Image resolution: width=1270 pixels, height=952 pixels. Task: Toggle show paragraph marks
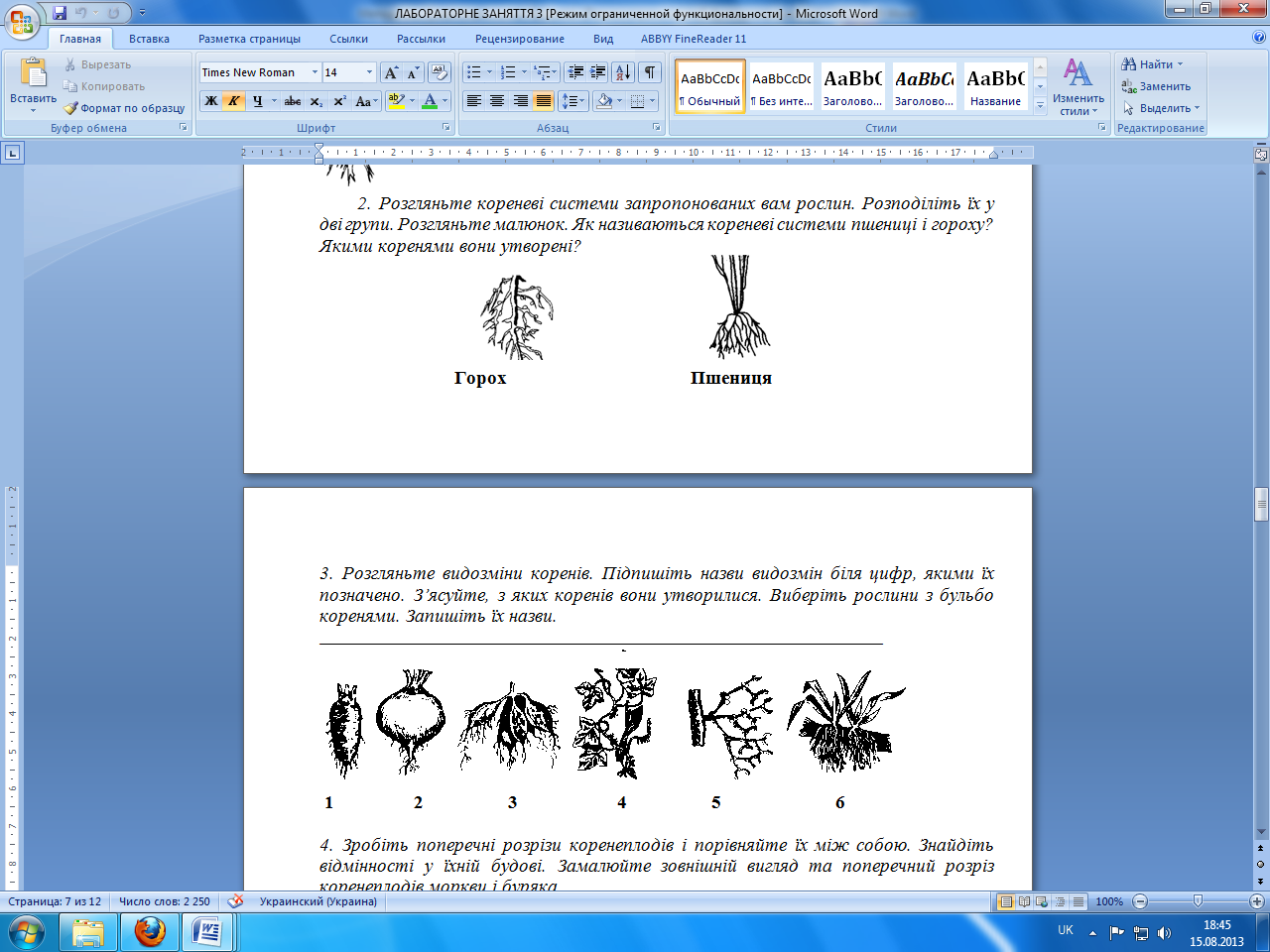(650, 72)
